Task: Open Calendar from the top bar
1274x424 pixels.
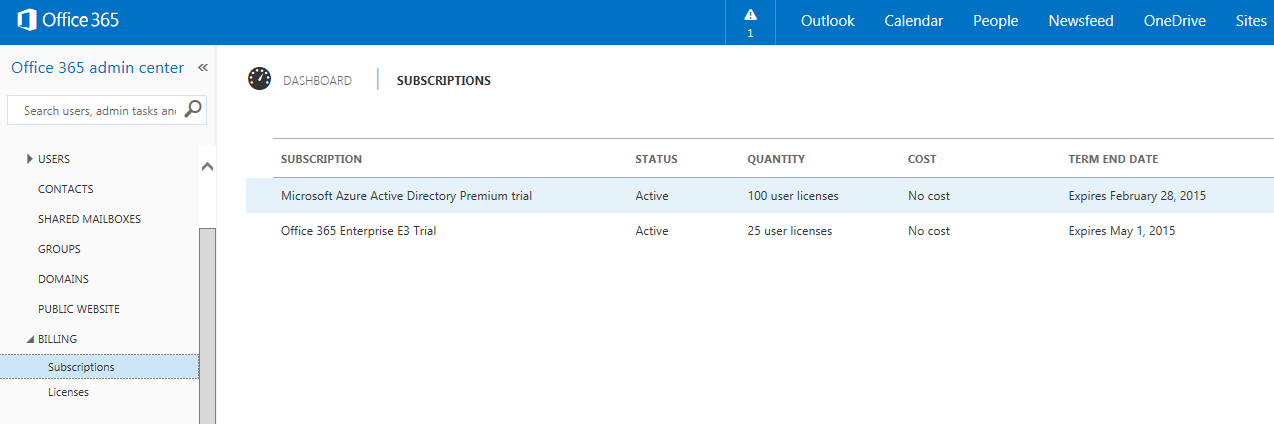Action: pos(914,21)
